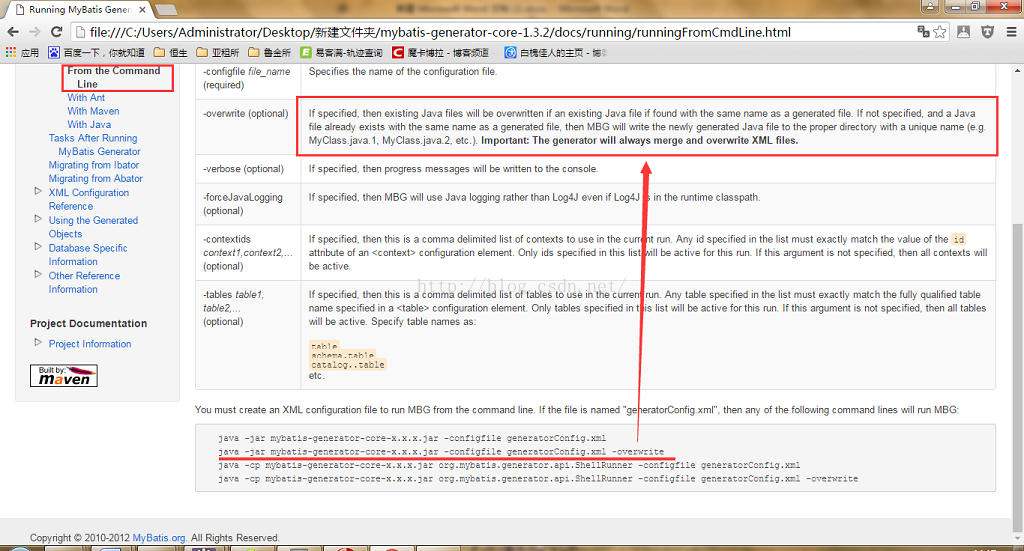Viewport: 1024px width, 551px height.
Task: Expand the Other Reference Information node
Action: click(38, 274)
